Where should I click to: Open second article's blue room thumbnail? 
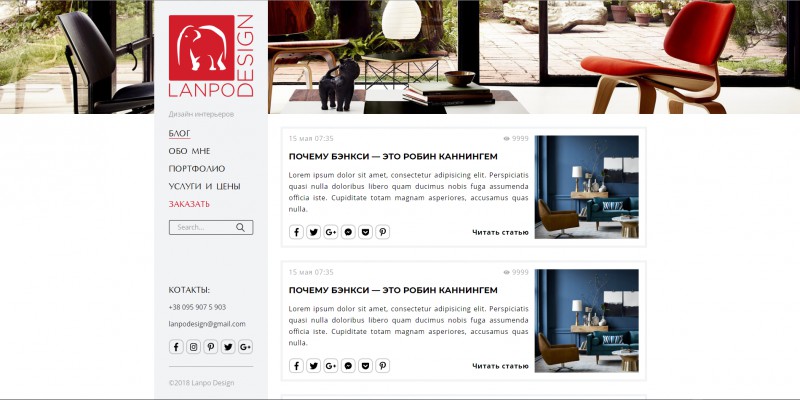tap(587, 321)
